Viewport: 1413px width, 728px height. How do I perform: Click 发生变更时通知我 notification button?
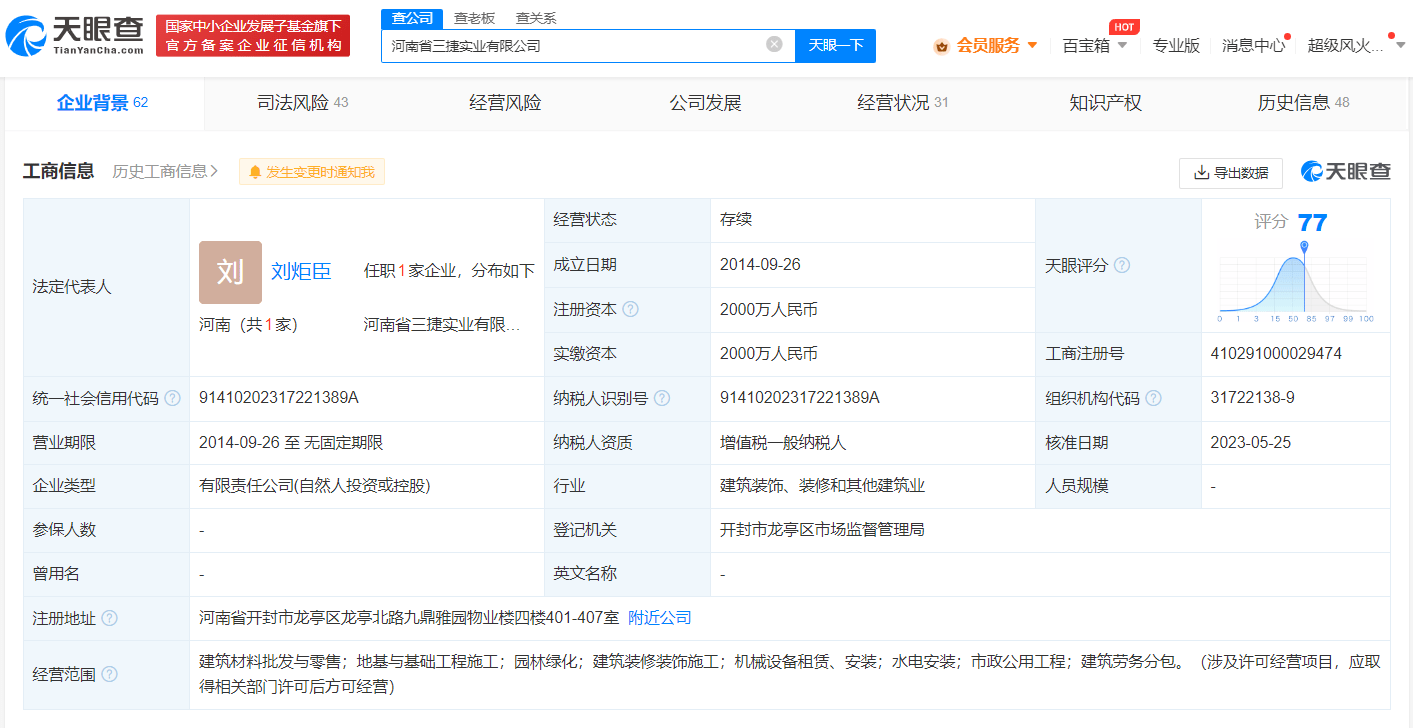pyautogui.click(x=312, y=172)
